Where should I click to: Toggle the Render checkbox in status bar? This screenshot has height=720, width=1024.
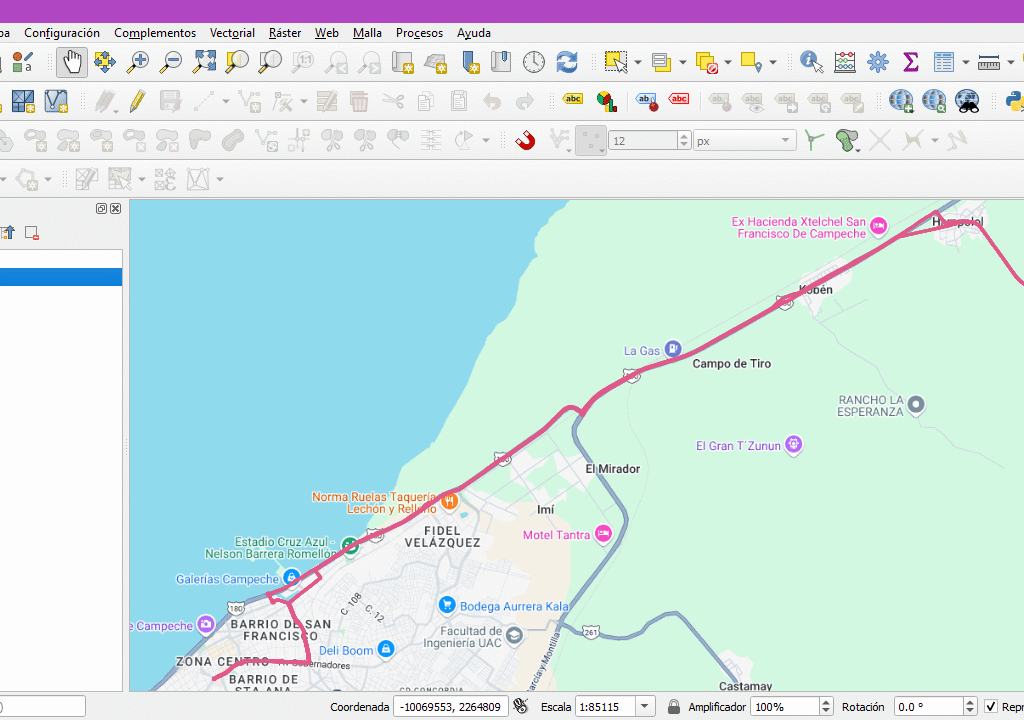[991, 707]
